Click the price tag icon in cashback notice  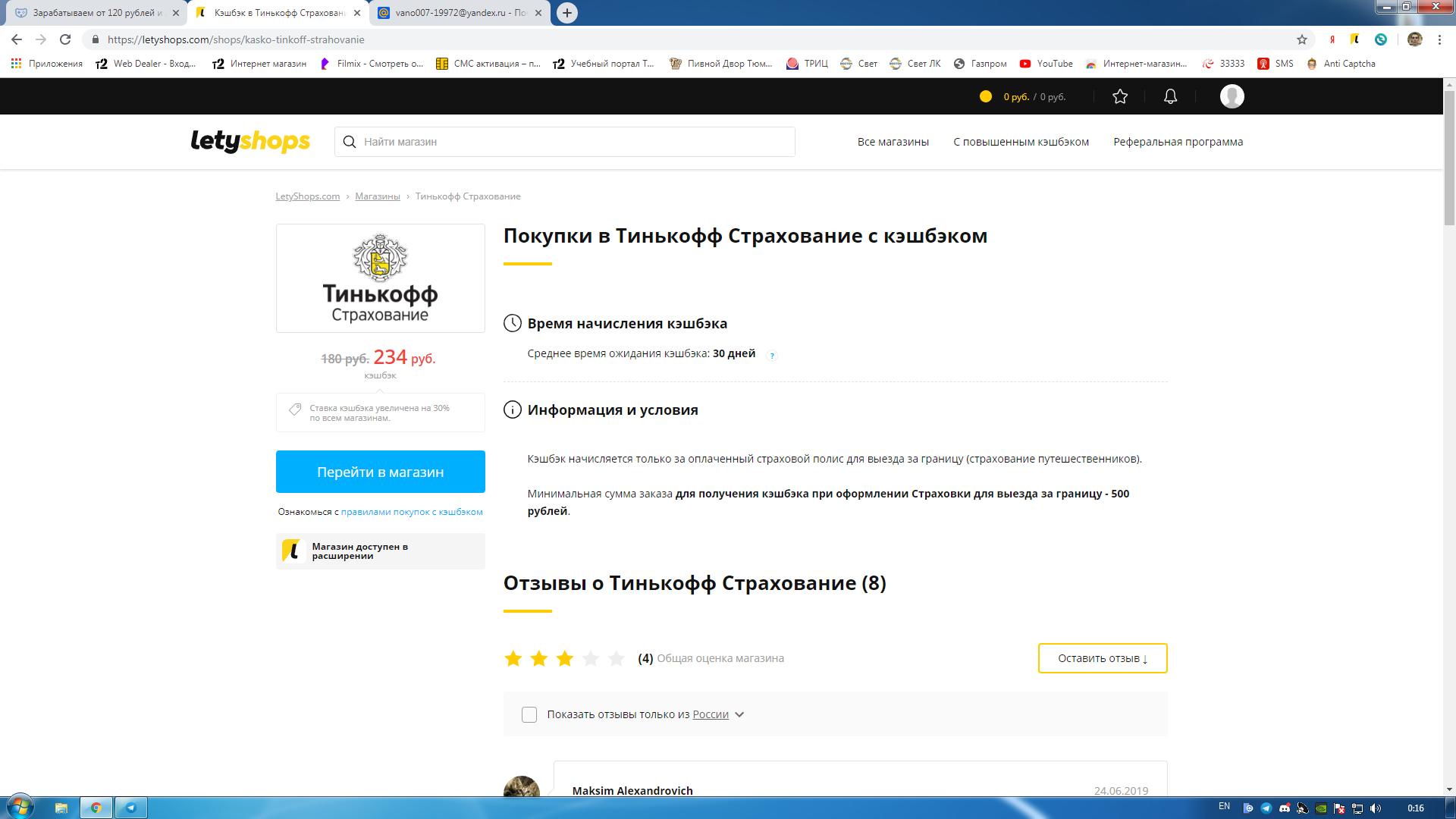pyautogui.click(x=295, y=409)
